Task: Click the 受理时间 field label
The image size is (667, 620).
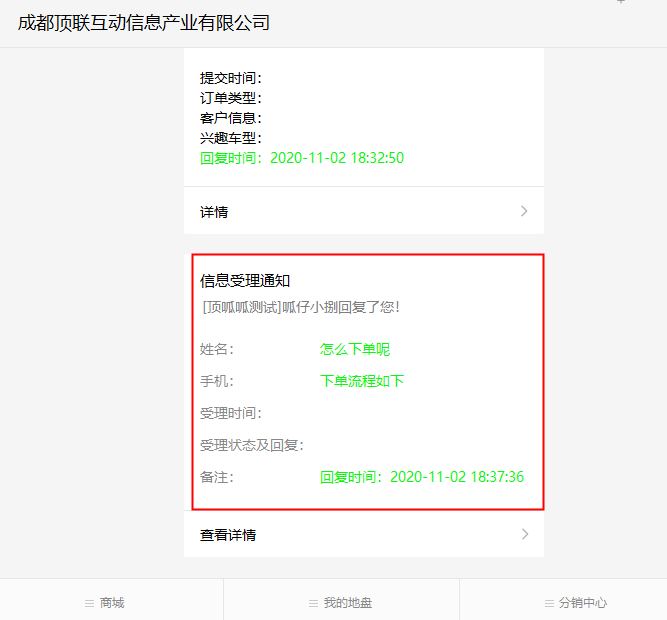Action: (231, 413)
